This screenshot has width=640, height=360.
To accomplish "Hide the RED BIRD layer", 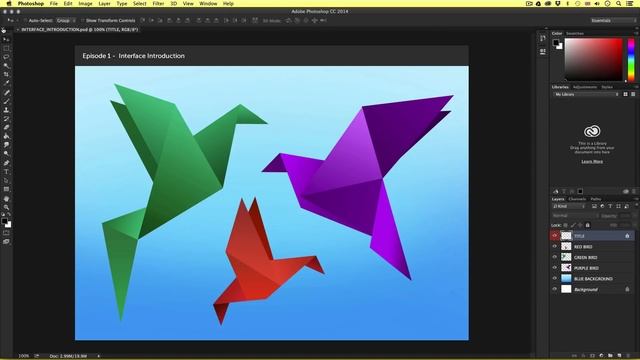I will (x=554, y=247).
